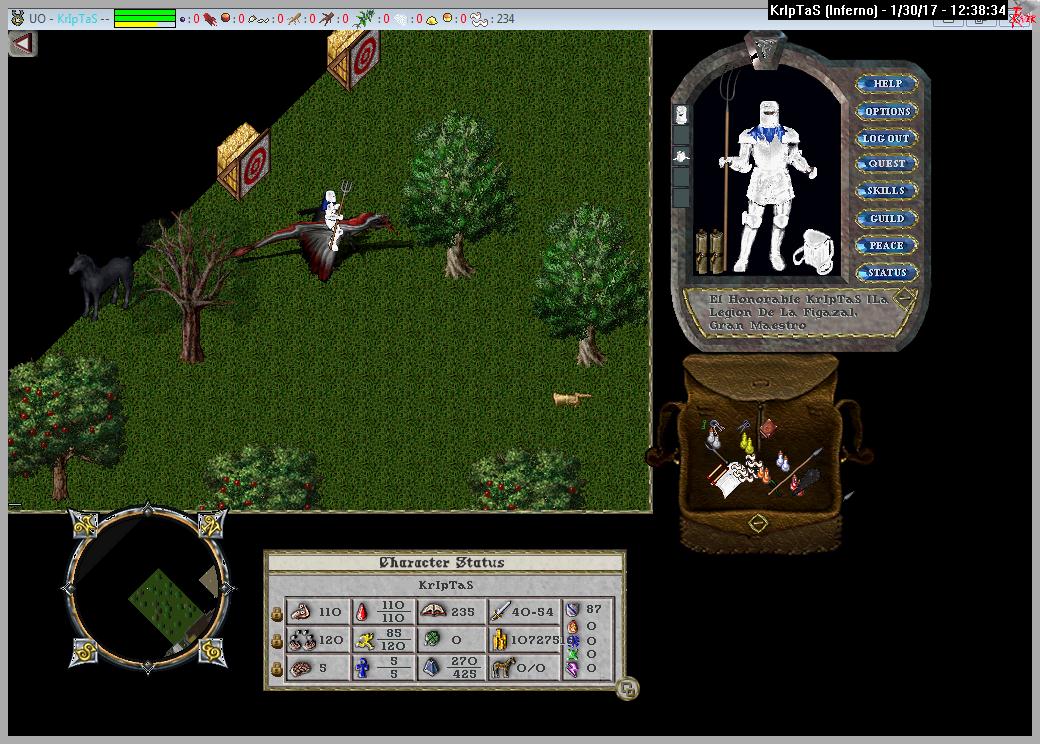Click the sulfurous ash reagent counter icon

[x=431, y=20]
